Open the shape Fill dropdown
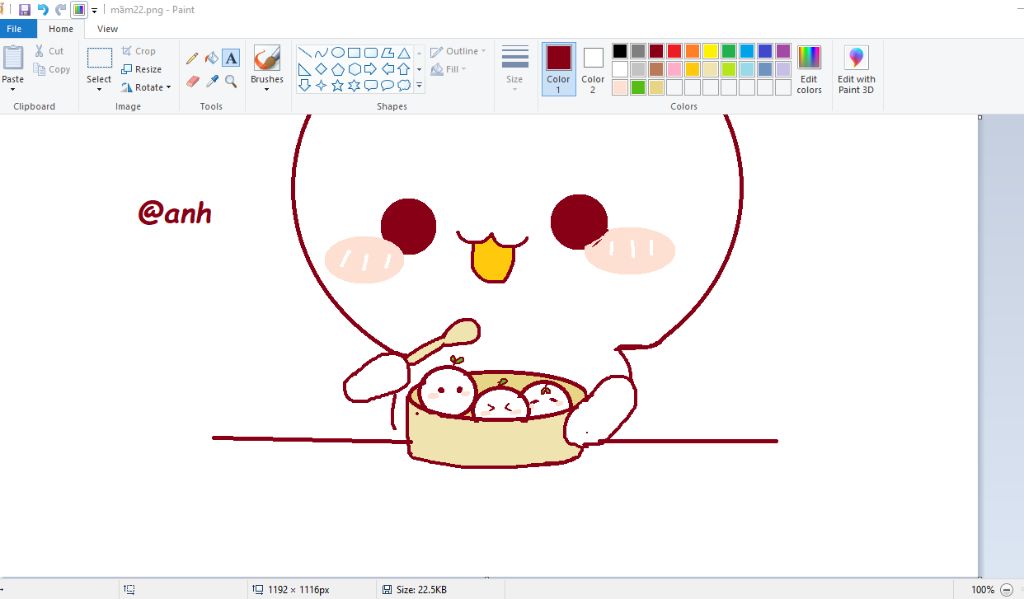The height and width of the screenshot is (599, 1024). [x=449, y=69]
